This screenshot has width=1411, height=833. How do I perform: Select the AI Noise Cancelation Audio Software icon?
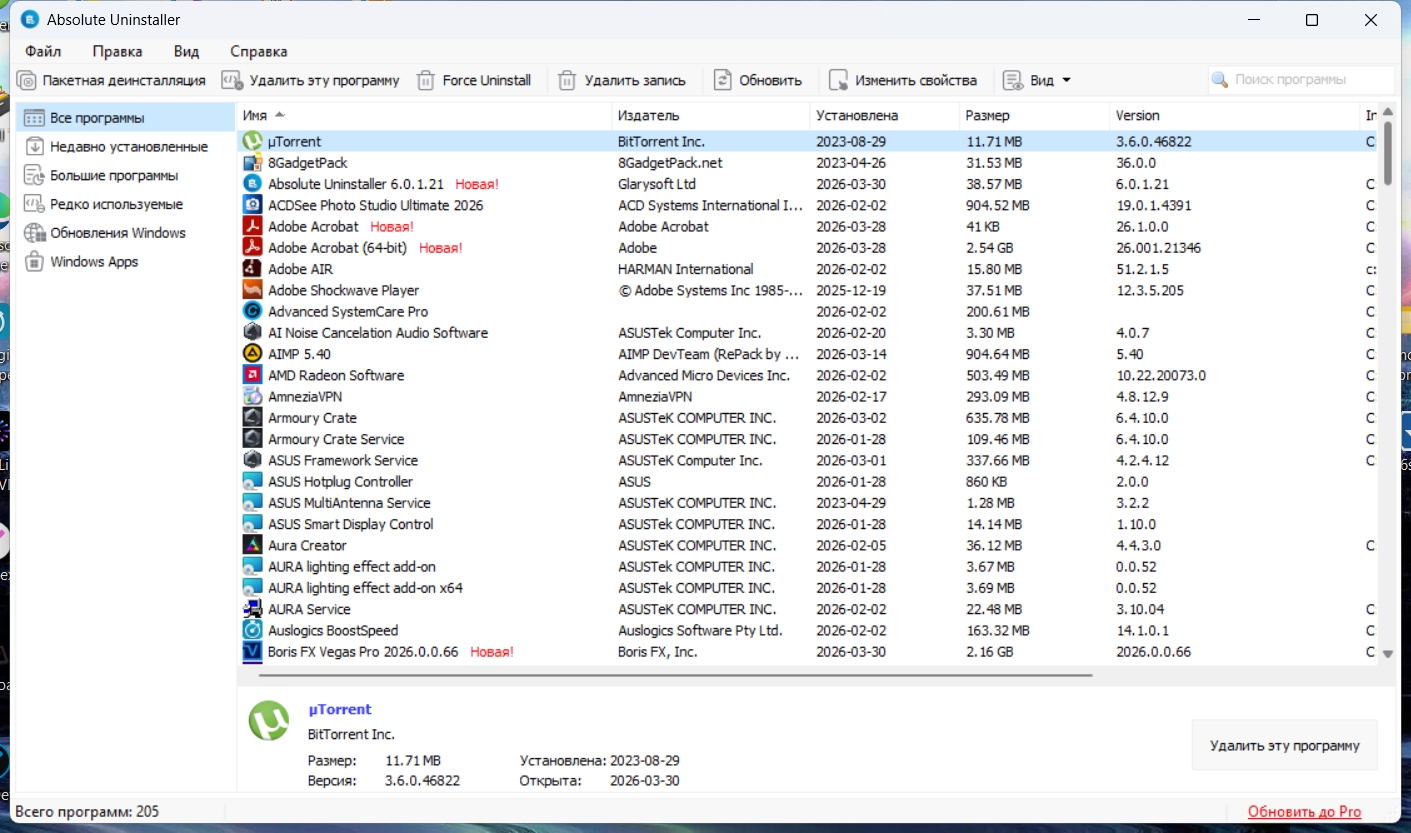click(252, 333)
